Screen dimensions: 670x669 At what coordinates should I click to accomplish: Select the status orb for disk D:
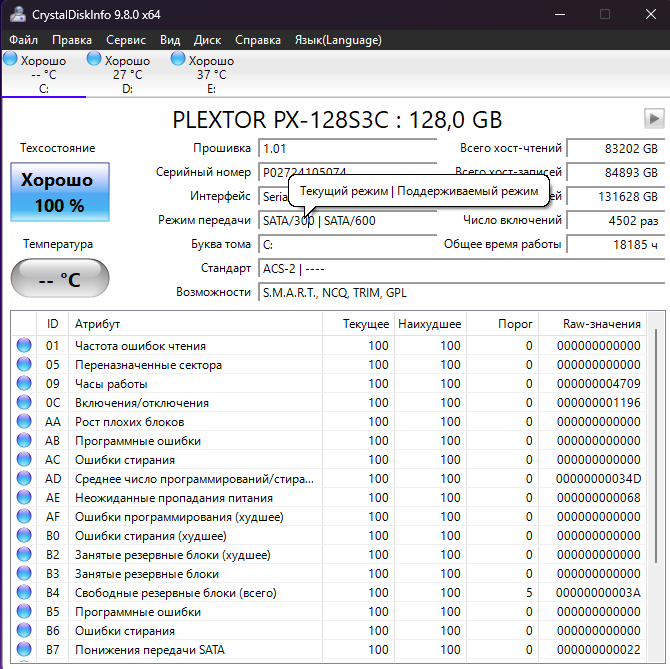[94, 59]
